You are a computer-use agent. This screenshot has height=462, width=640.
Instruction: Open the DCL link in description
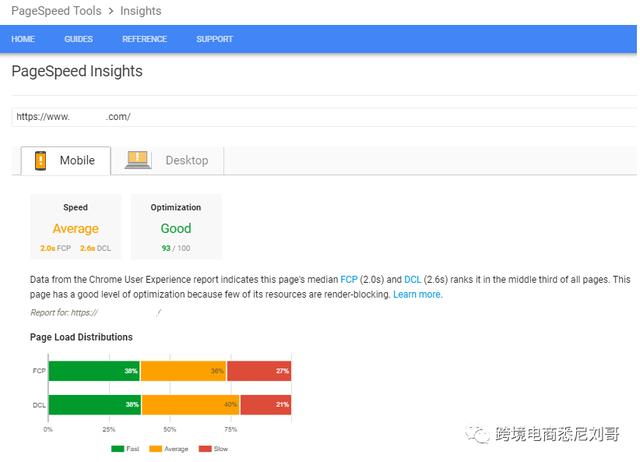(412, 280)
